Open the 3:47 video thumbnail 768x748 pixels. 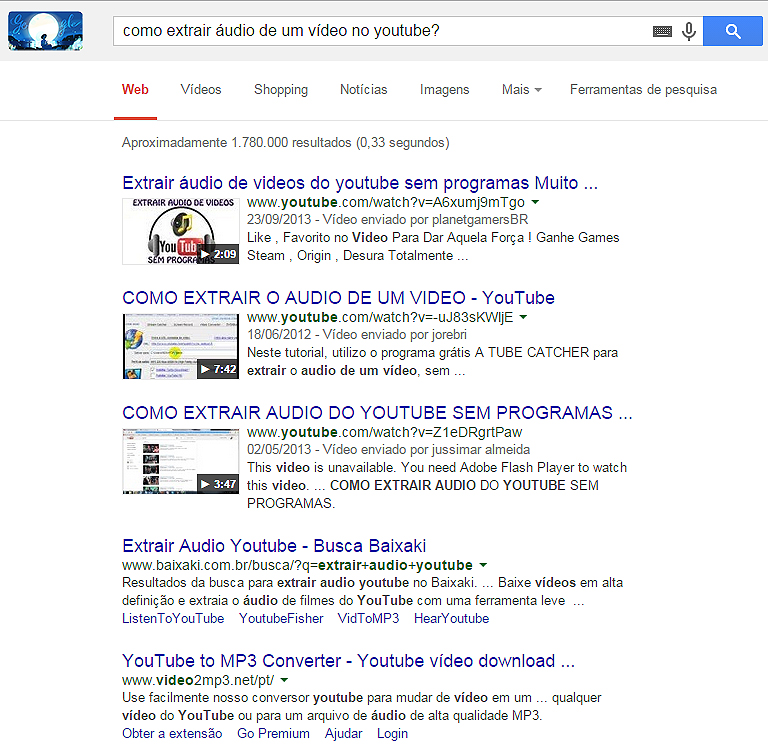[x=181, y=461]
